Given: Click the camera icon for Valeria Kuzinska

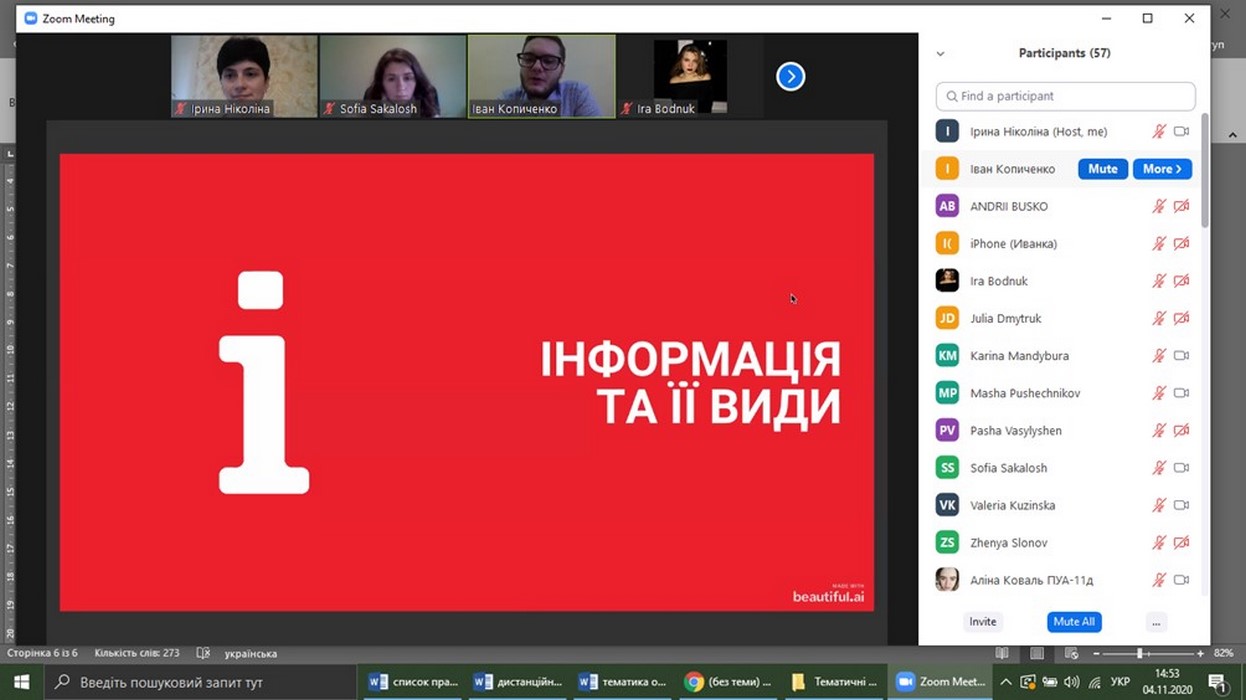Looking at the screenshot, I should click(x=1181, y=505).
